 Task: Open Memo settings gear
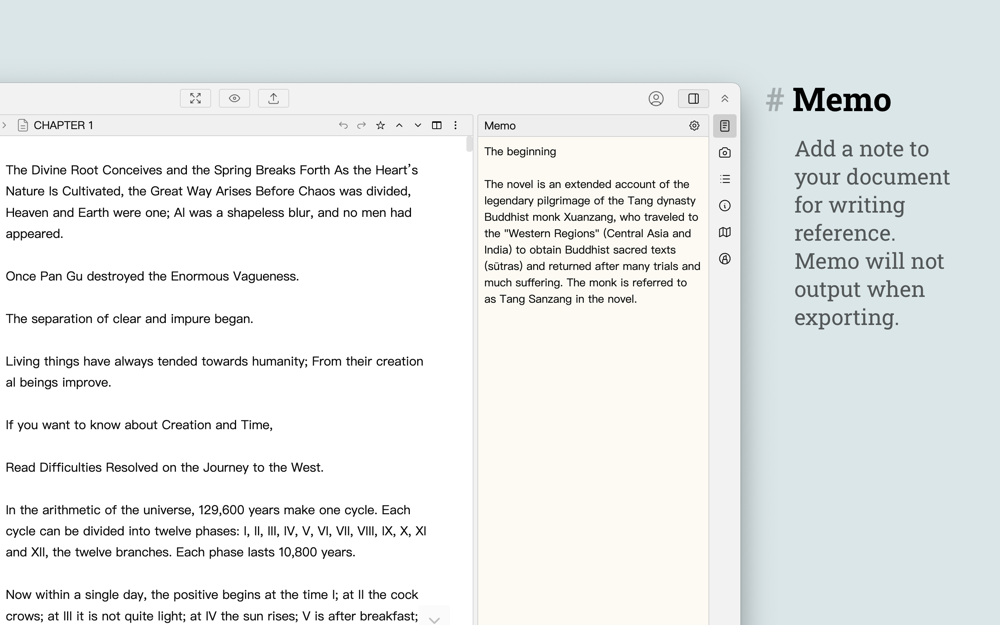click(695, 126)
